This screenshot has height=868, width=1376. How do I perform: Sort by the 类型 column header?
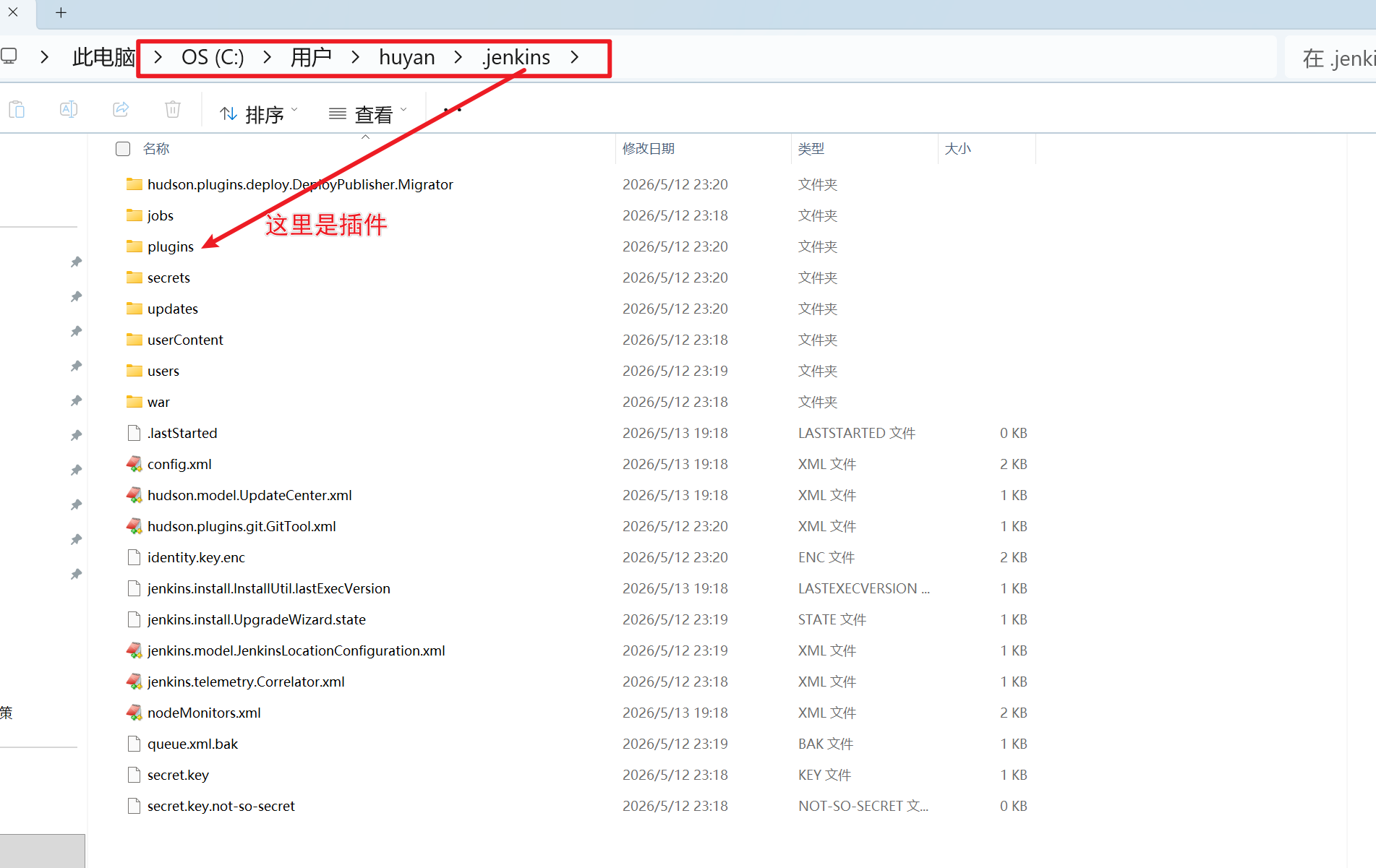[811, 149]
